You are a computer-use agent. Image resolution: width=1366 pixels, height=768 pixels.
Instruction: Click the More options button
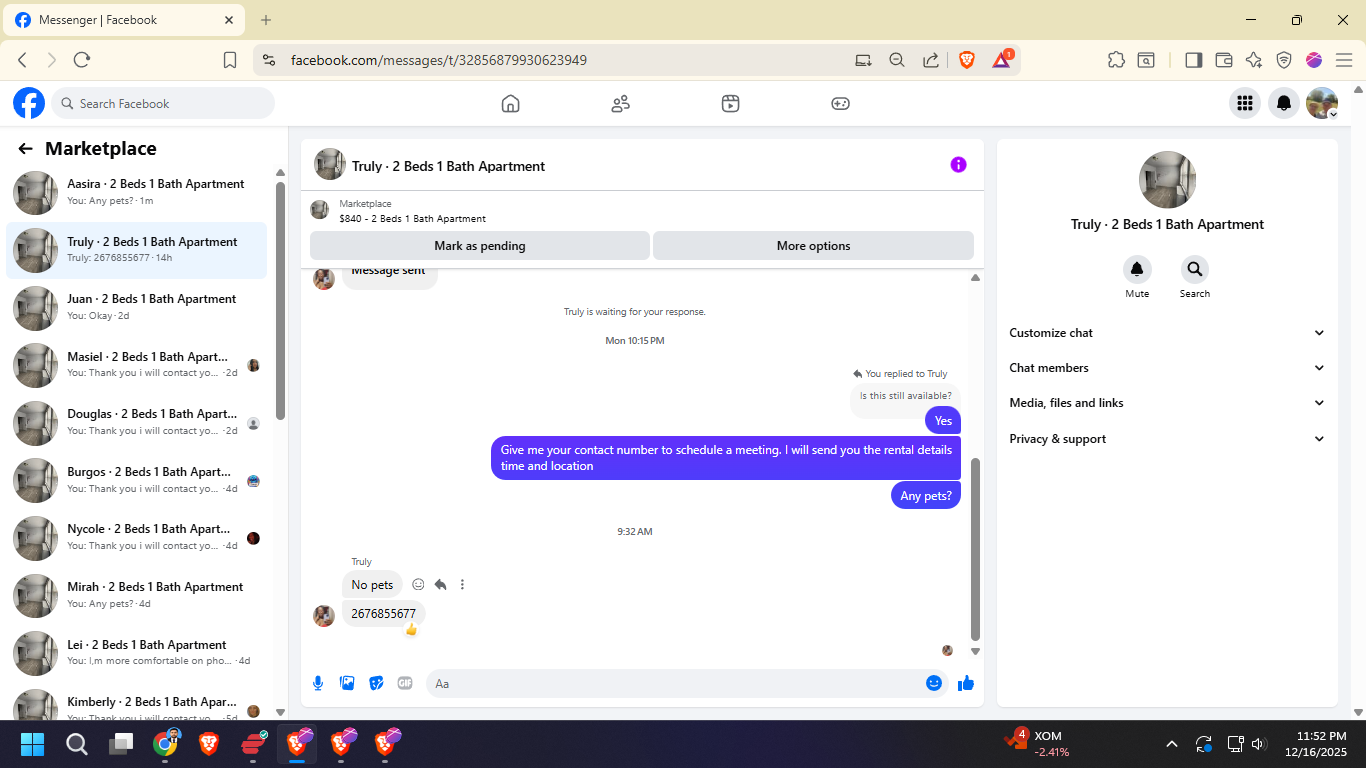813,246
